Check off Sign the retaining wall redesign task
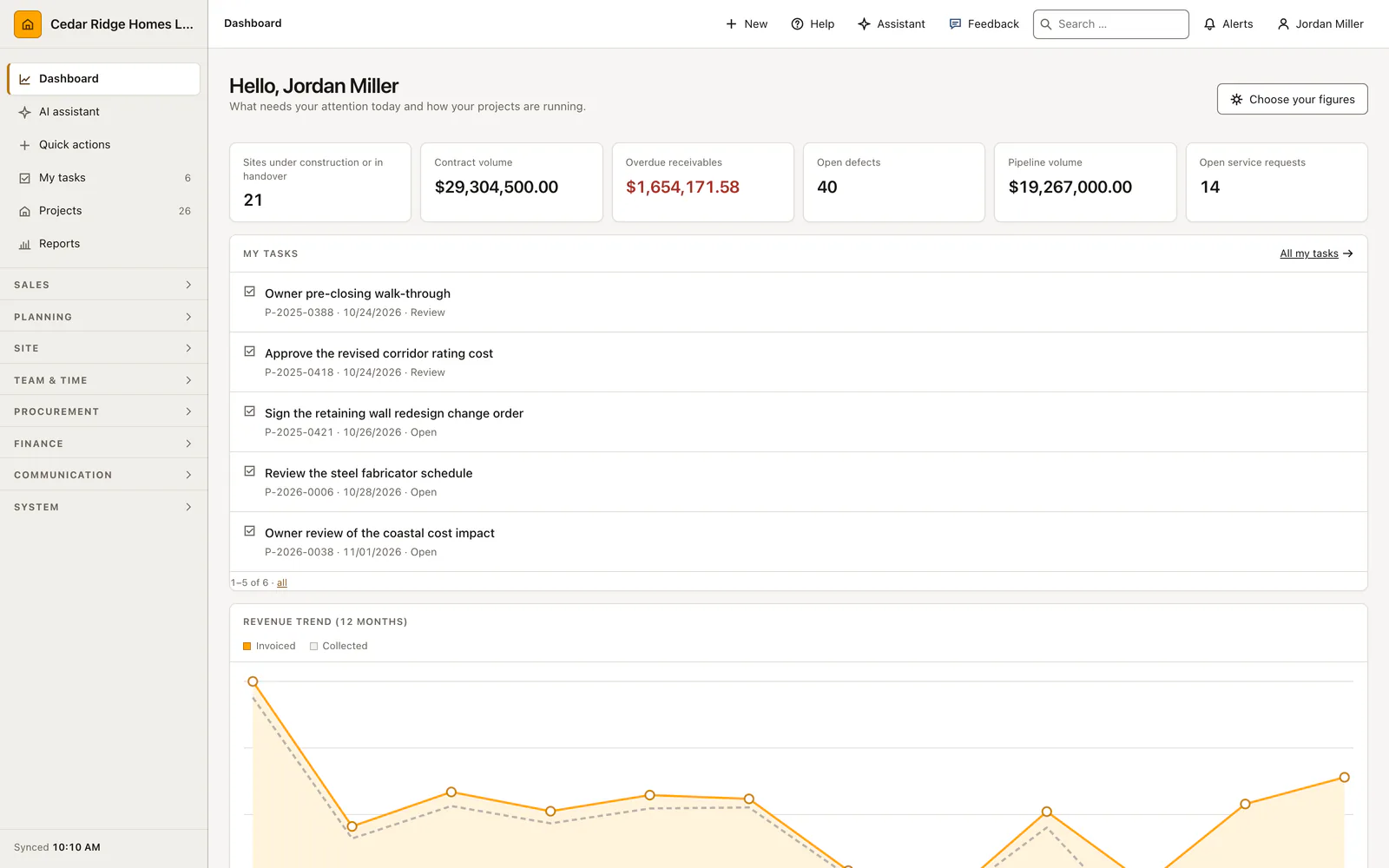This screenshot has width=1389, height=868. point(250,411)
